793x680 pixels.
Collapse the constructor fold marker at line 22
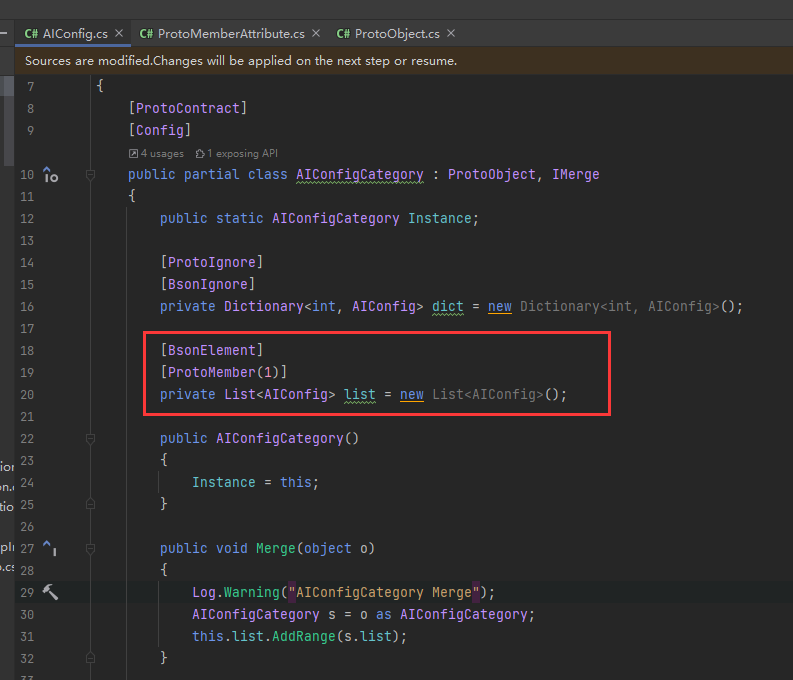pos(91,439)
